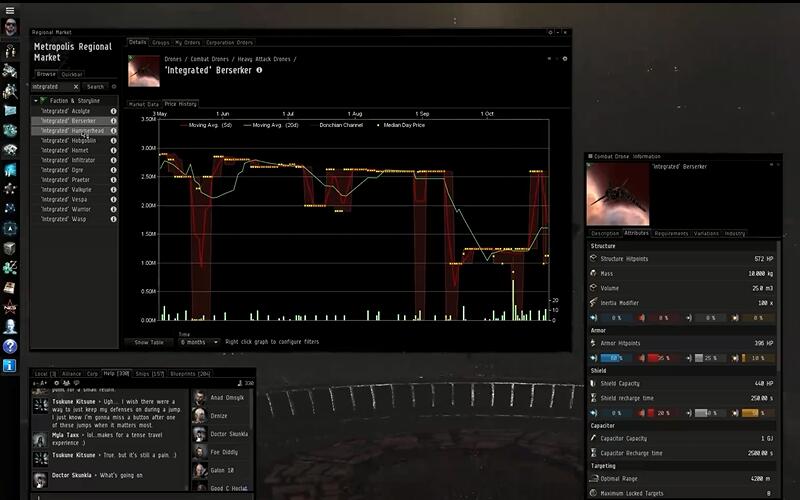Click the Combat Drones breadcrumb link
The image size is (800, 500).
[209, 59]
